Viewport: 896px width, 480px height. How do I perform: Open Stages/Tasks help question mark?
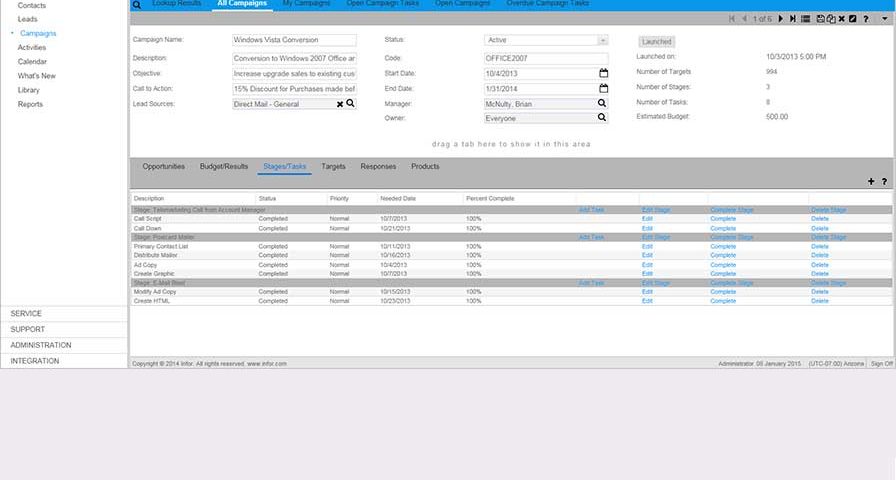pos(884,181)
